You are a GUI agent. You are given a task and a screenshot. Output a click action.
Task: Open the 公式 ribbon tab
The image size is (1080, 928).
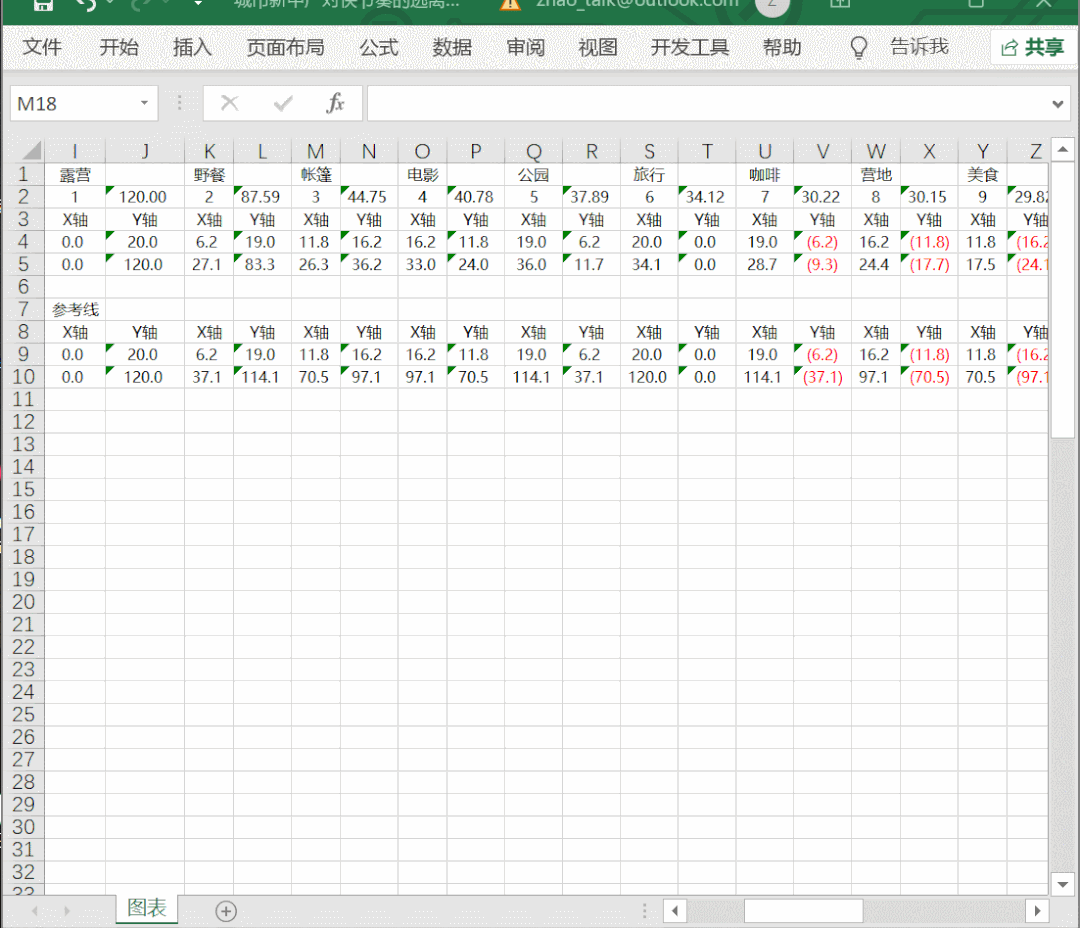[379, 48]
